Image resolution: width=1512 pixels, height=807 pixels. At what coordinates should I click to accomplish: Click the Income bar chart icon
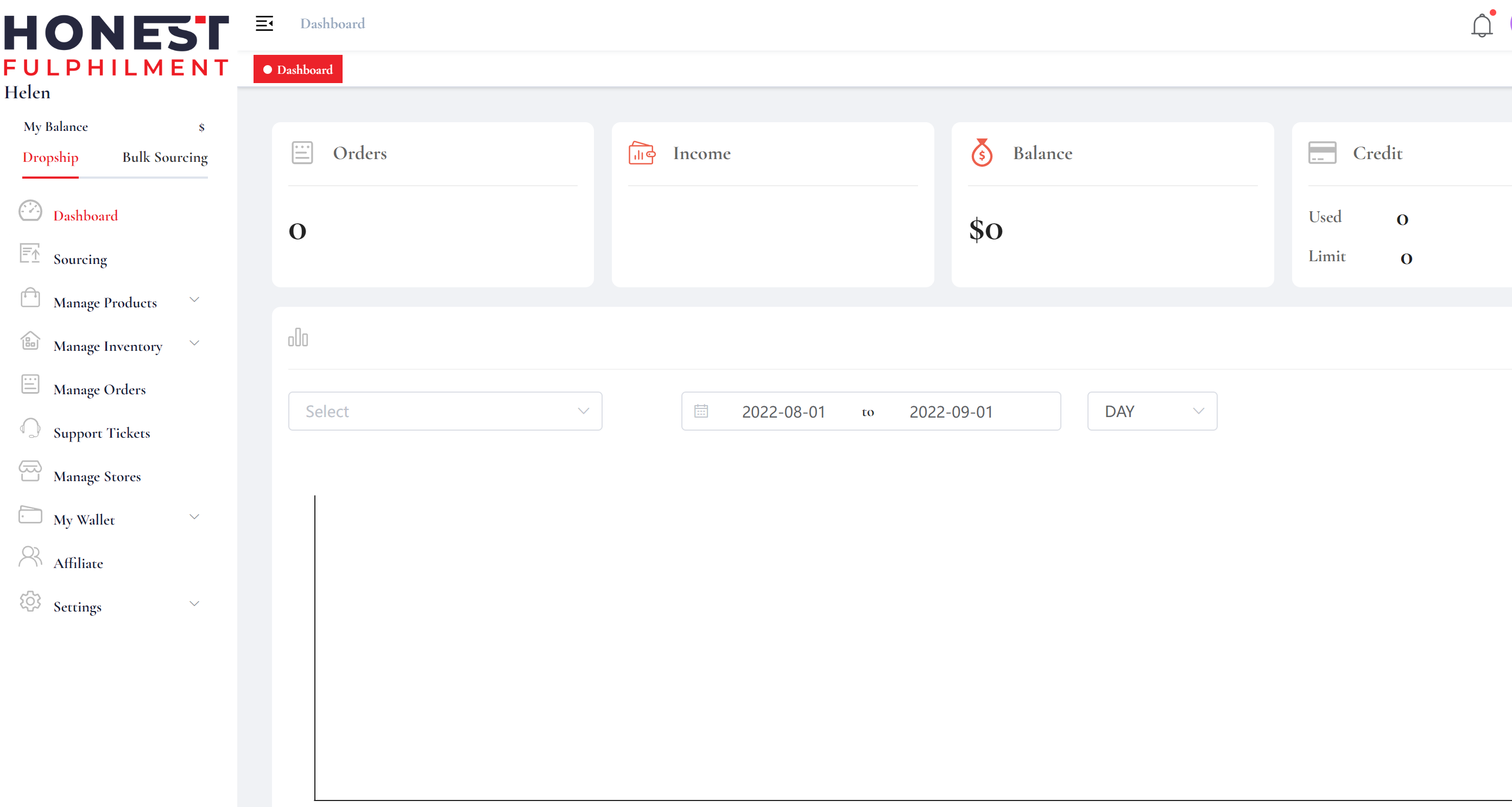(640, 152)
